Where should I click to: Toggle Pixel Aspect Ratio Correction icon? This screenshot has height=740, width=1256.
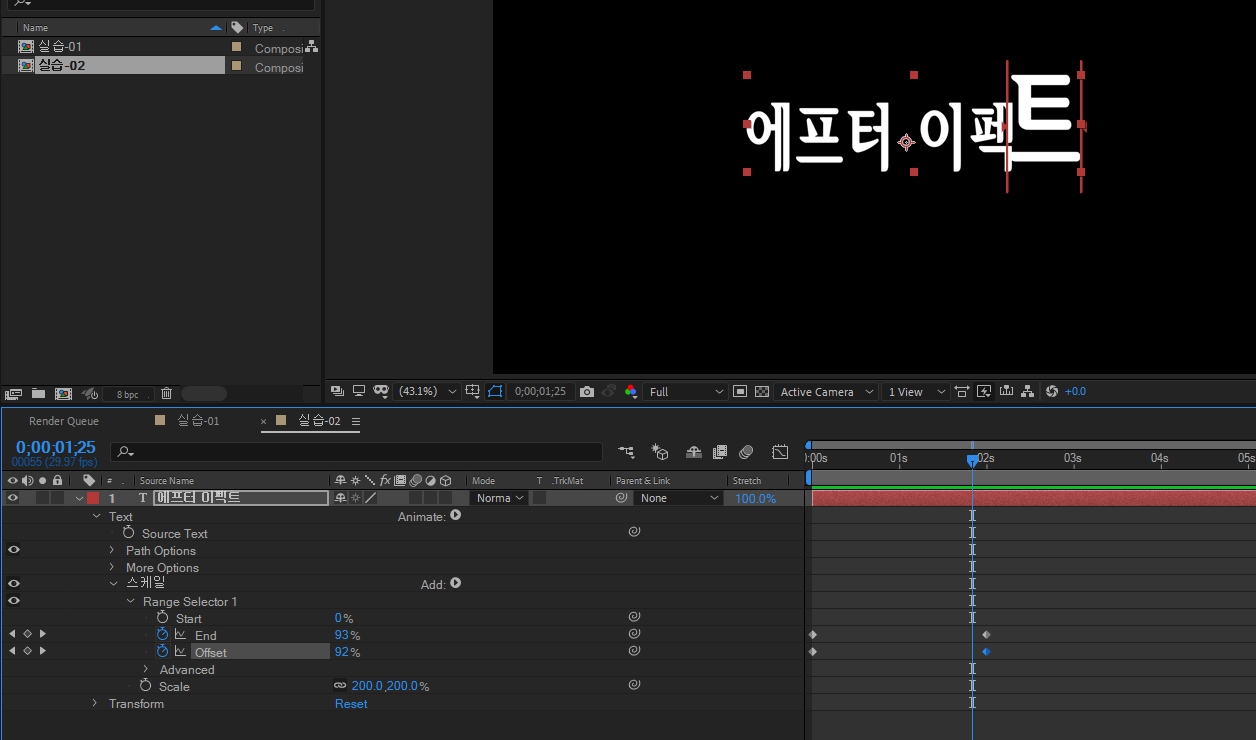(962, 391)
